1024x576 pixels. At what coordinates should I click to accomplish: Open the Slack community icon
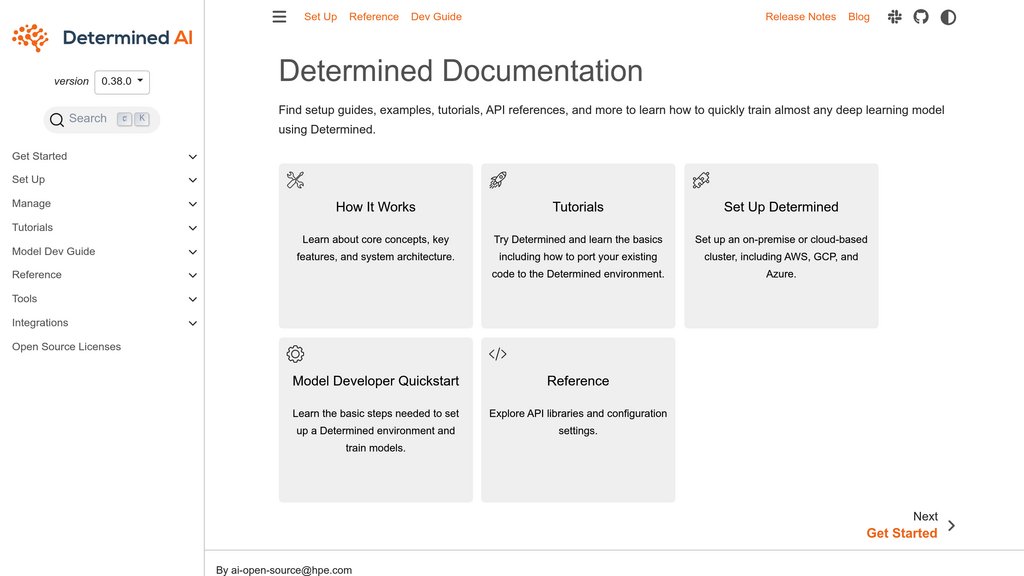(894, 16)
